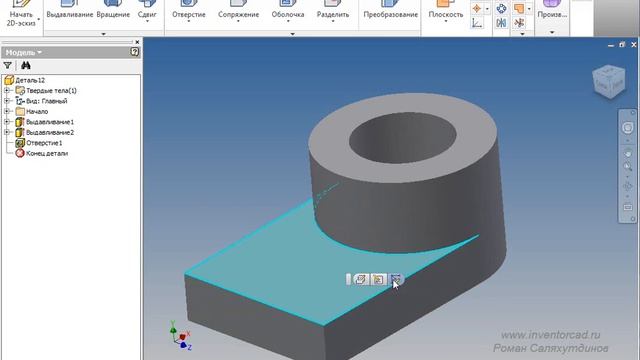Open the navigation wheel on nav bar
Viewport: 640px width, 360px height.
click(627, 128)
